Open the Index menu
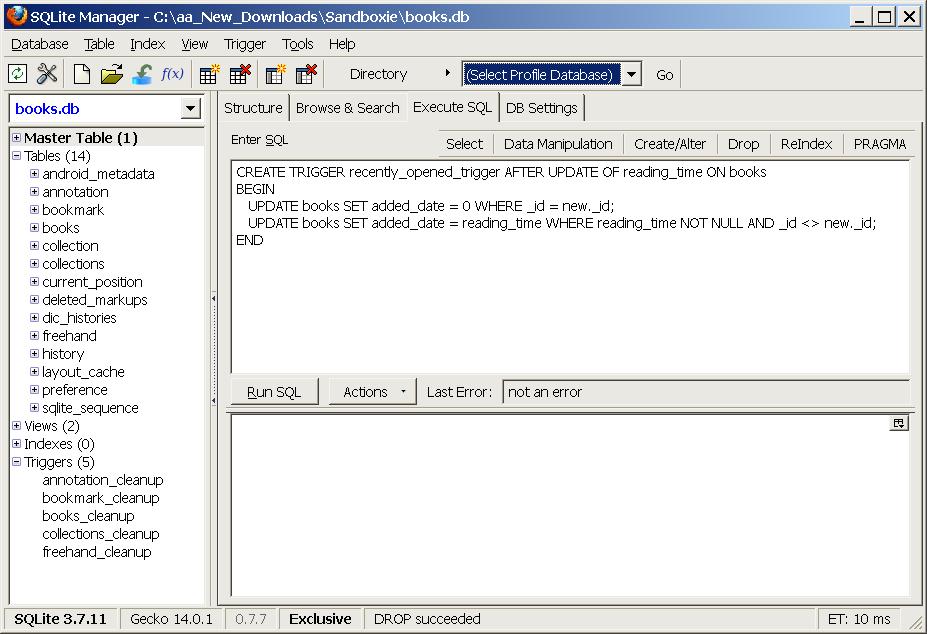 pyautogui.click(x=147, y=44)
